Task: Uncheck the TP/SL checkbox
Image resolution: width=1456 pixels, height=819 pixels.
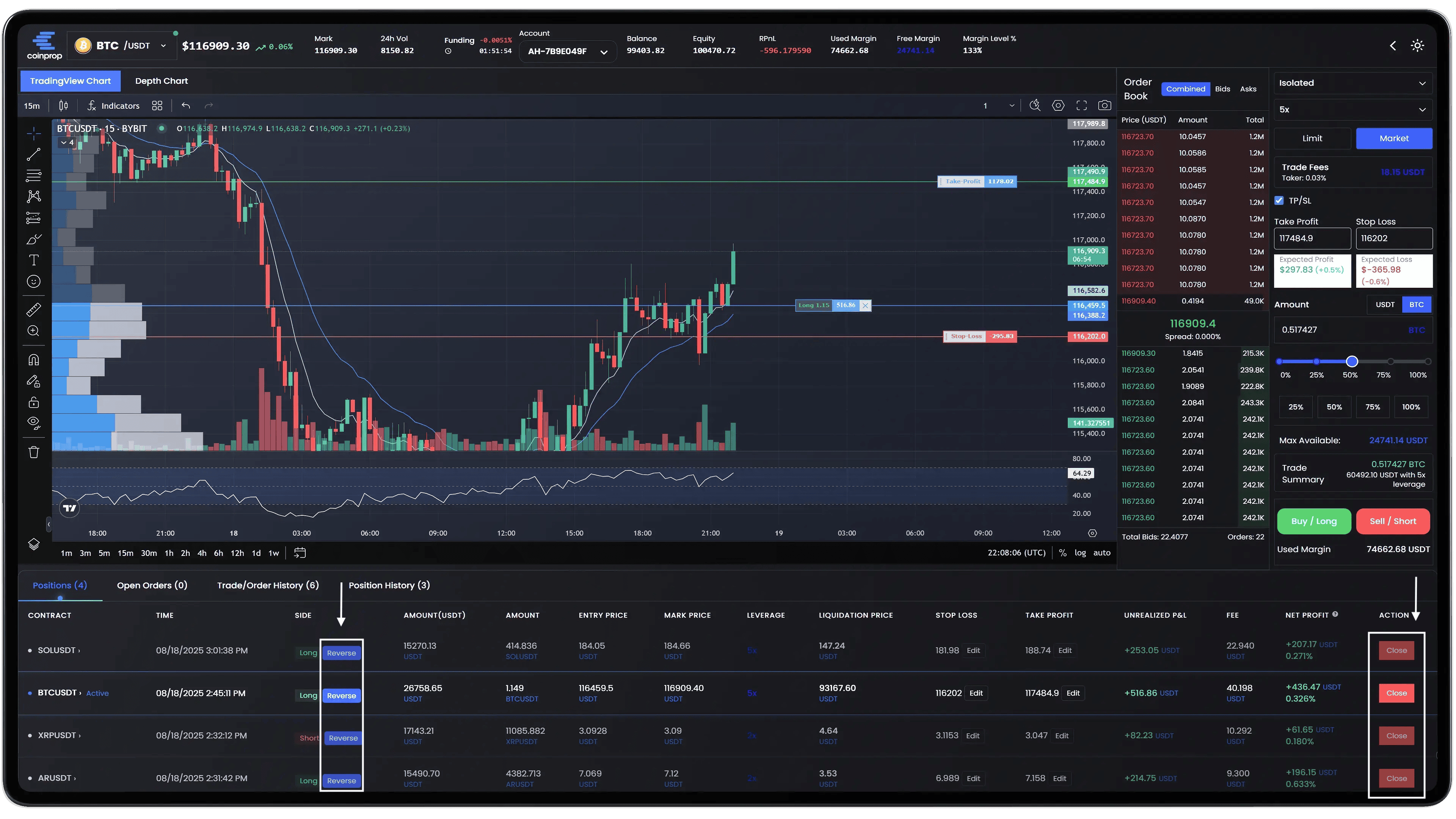Action: coord(1279,201)
